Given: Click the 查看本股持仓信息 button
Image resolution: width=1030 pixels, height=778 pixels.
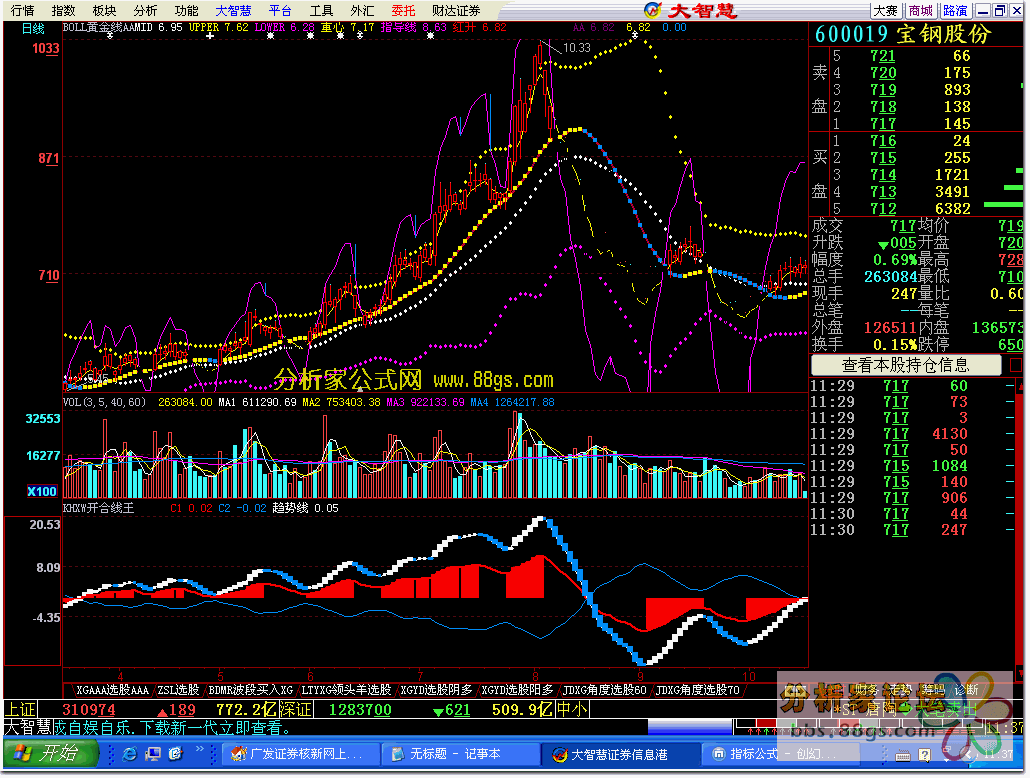Looking at the screenshot, I should coord(906,365).
